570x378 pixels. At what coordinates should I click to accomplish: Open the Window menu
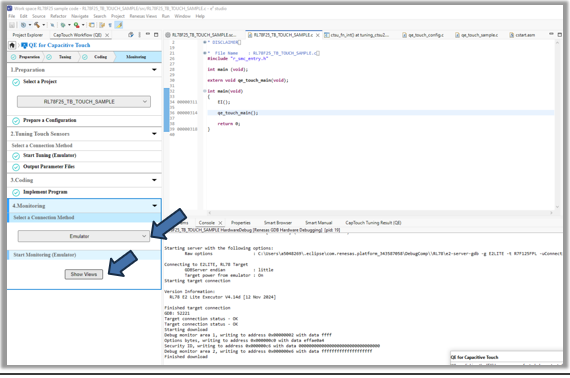(x=182, y=16)
